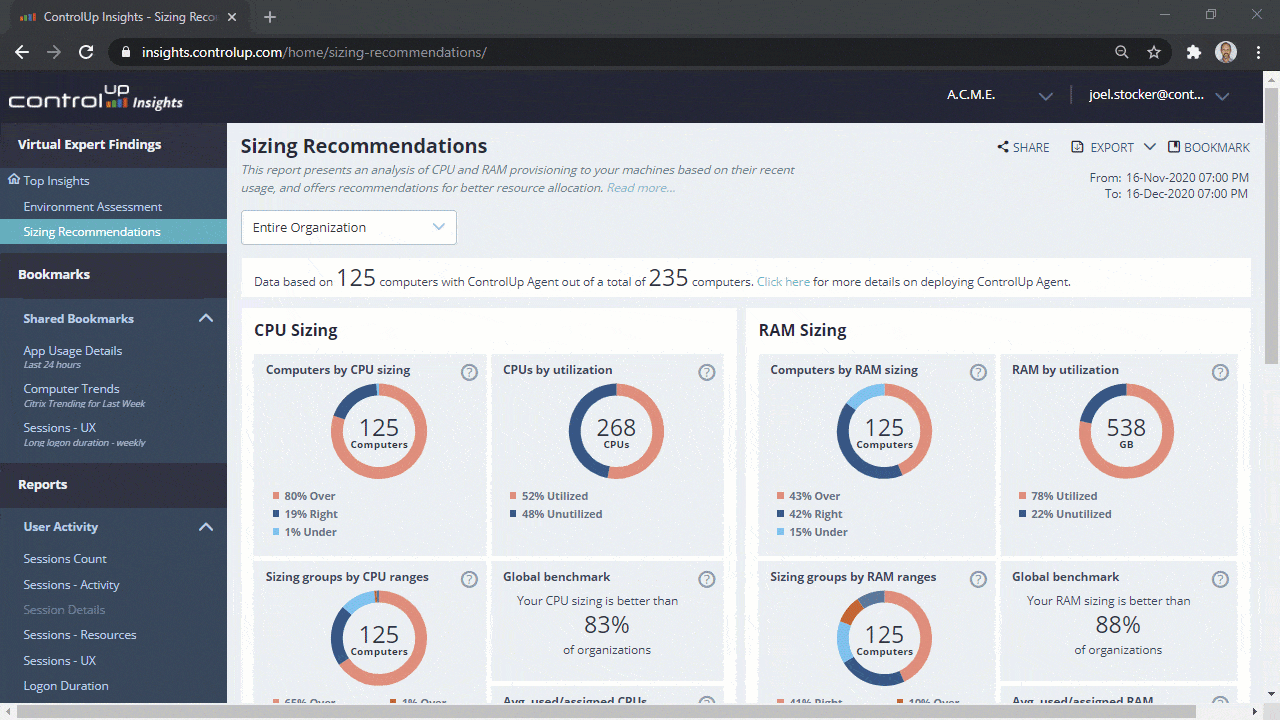Open help for Computers by CPU sizing
The width and height of the screenshot is (1280, 720).
coord(469,372)
